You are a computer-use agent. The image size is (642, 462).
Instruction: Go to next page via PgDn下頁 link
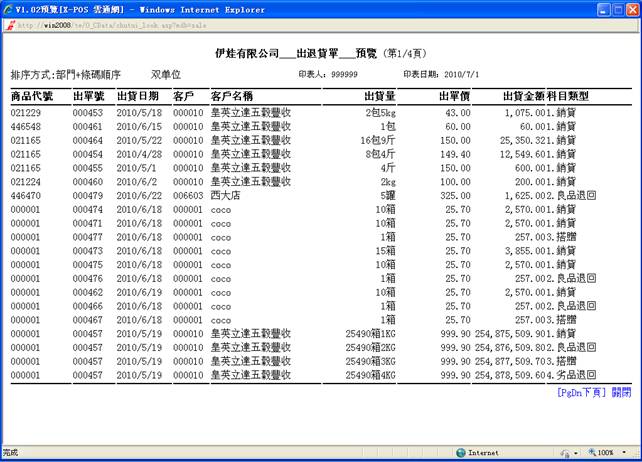582,393
